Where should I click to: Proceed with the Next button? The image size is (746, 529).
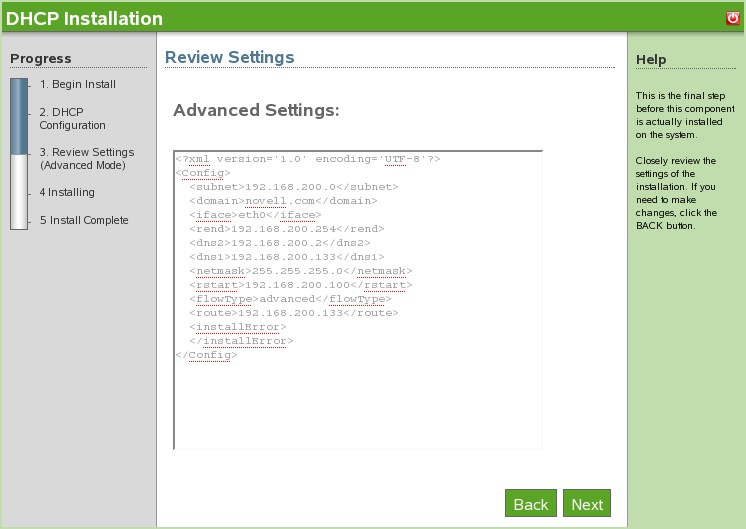point(587,503)
